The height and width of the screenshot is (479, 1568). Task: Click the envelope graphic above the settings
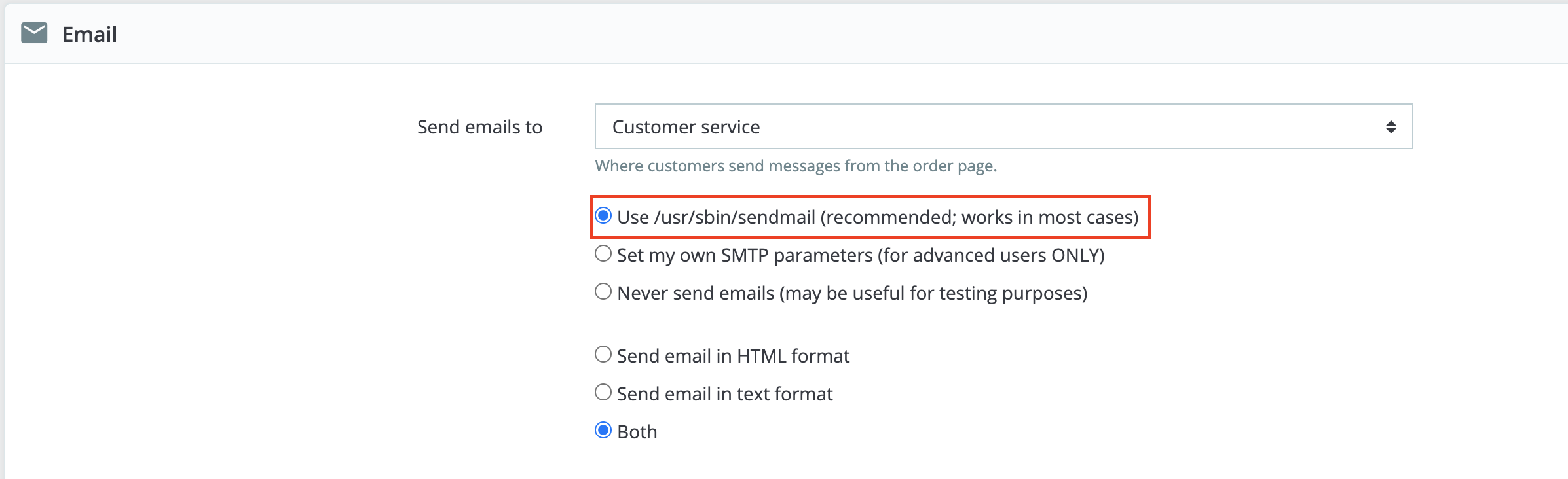click(x=34, y=32)
